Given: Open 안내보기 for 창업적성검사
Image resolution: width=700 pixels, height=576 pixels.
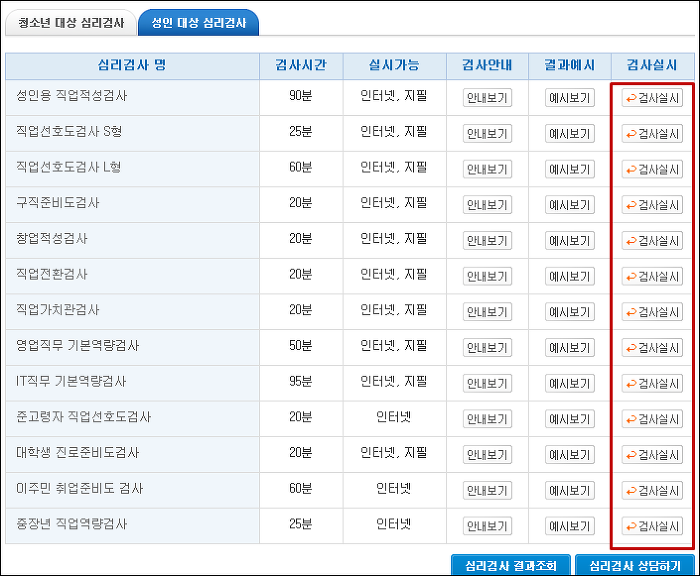Looking at the screenshot, I should [x=487, y=241].
